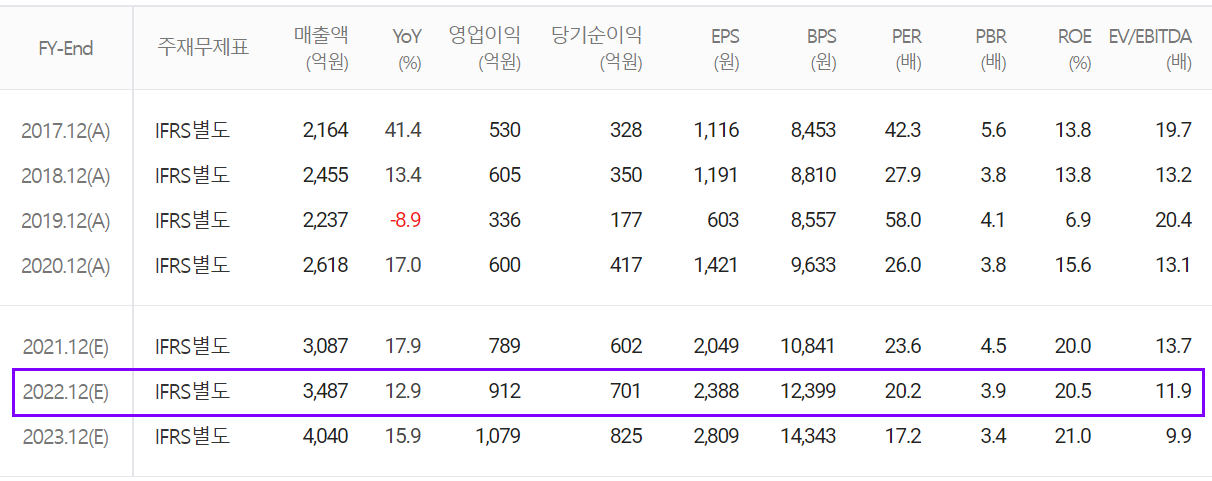Select the 2017.12(A) row label

66,131
